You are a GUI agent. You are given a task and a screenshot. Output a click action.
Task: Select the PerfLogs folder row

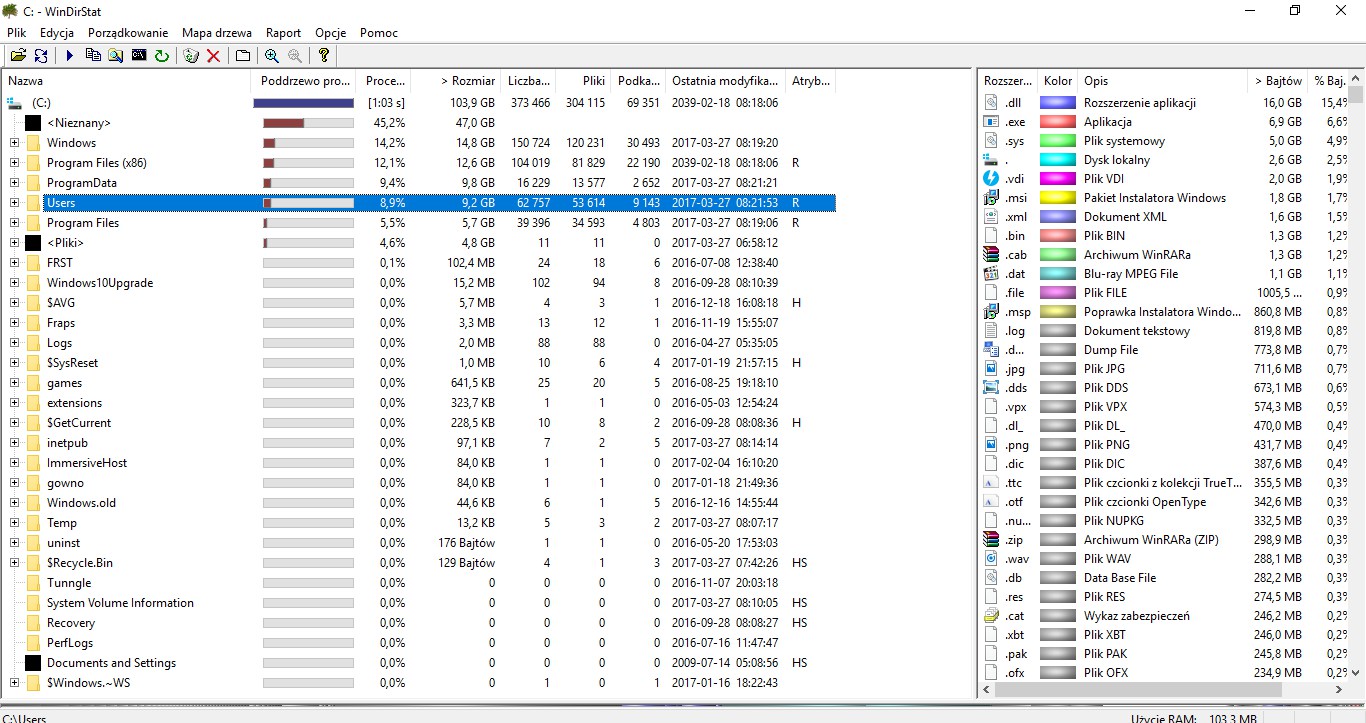(418, 643)
